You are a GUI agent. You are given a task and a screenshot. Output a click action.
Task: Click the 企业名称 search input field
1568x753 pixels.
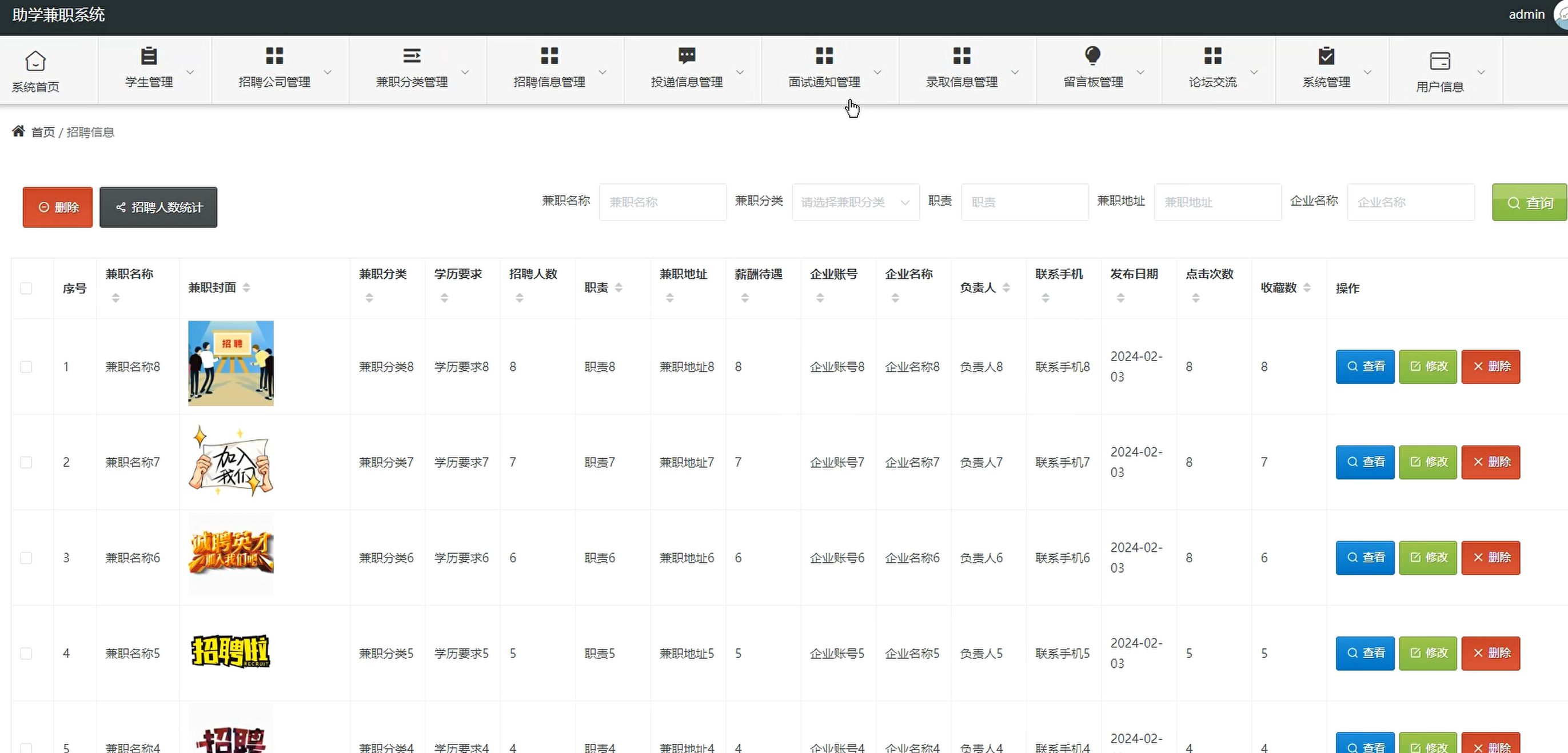pyautogui.click(x=1411, y=202)
